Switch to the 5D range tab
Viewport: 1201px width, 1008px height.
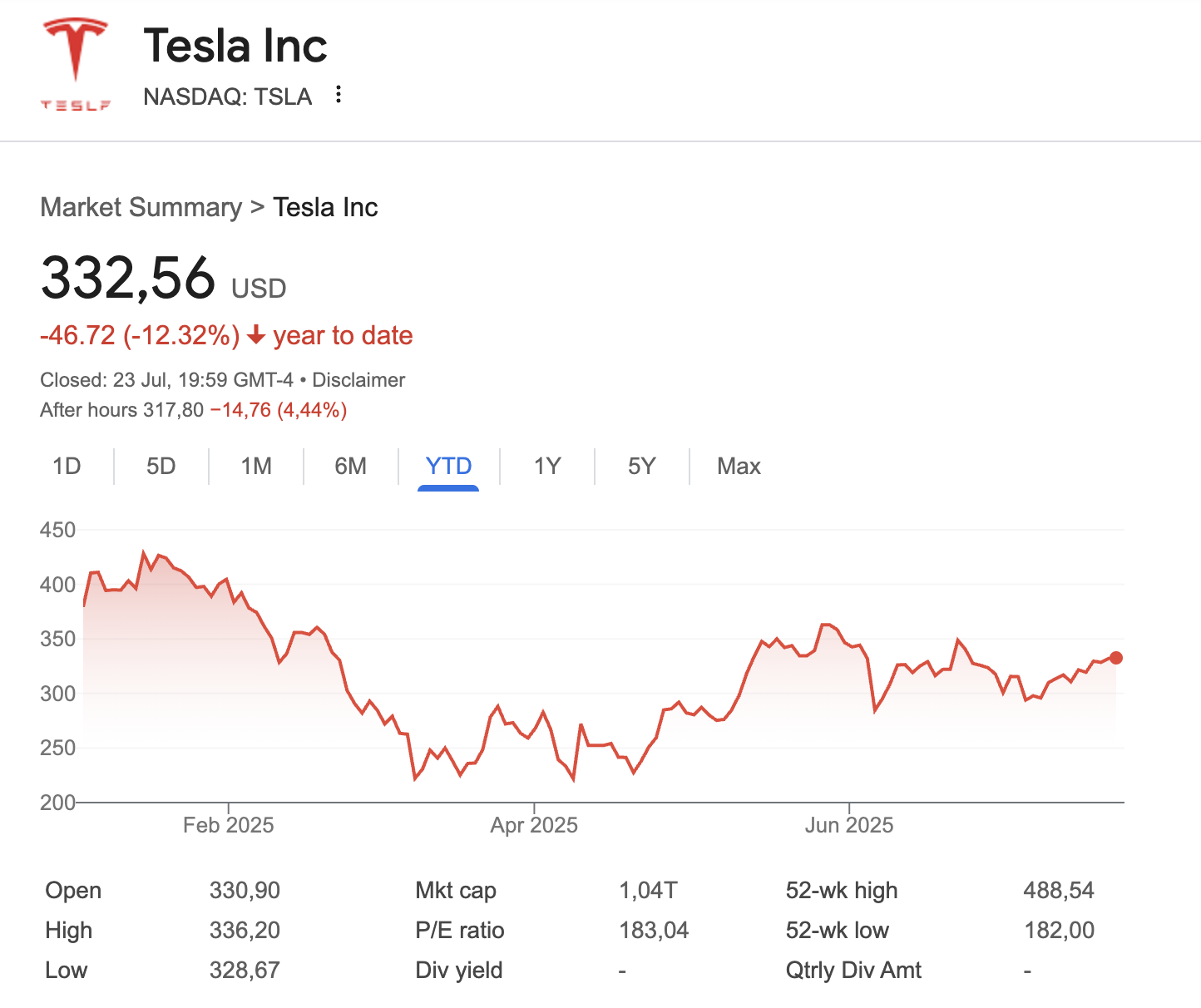(161, 466)
